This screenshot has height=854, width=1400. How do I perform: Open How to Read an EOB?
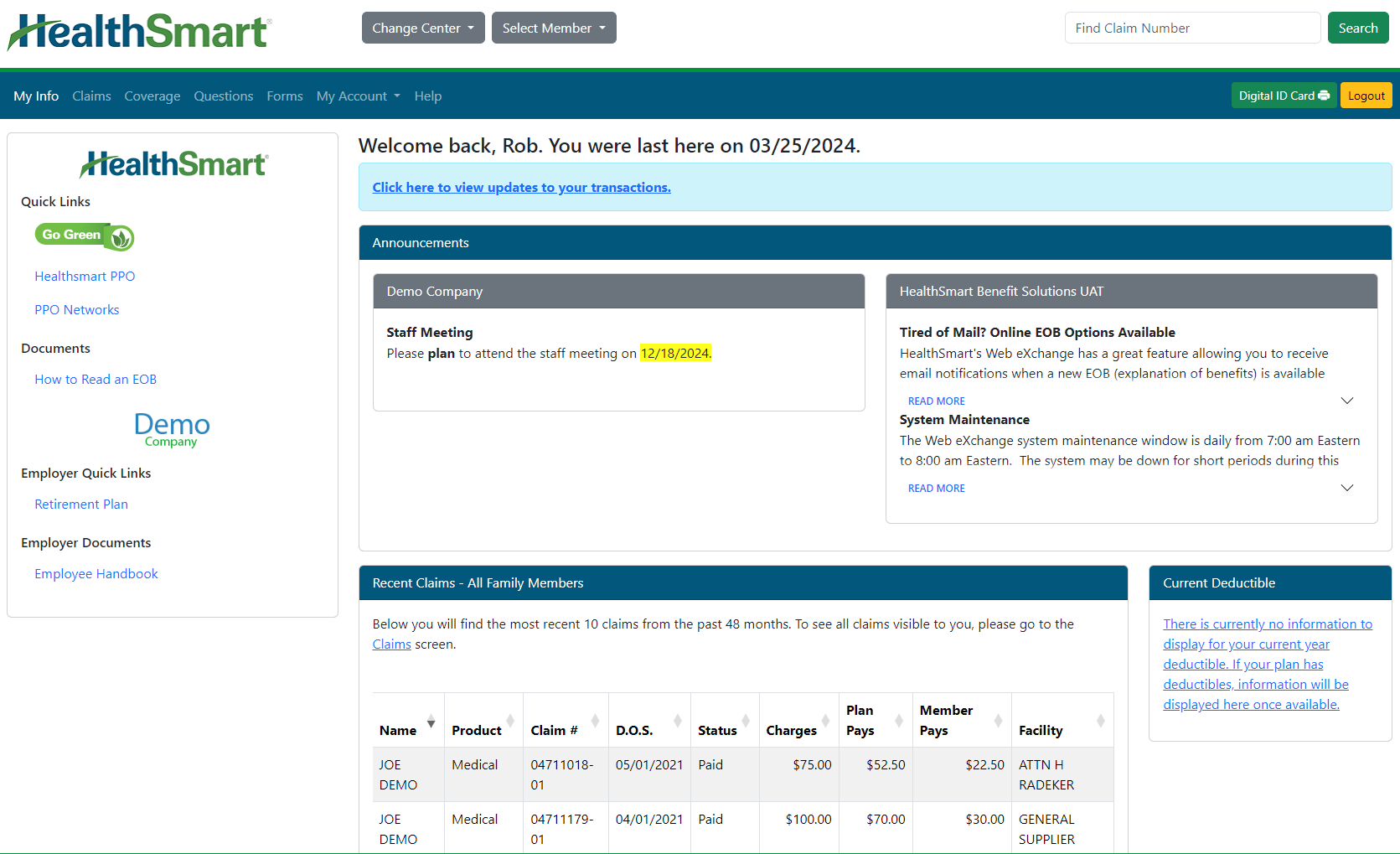tap(96, 379)
